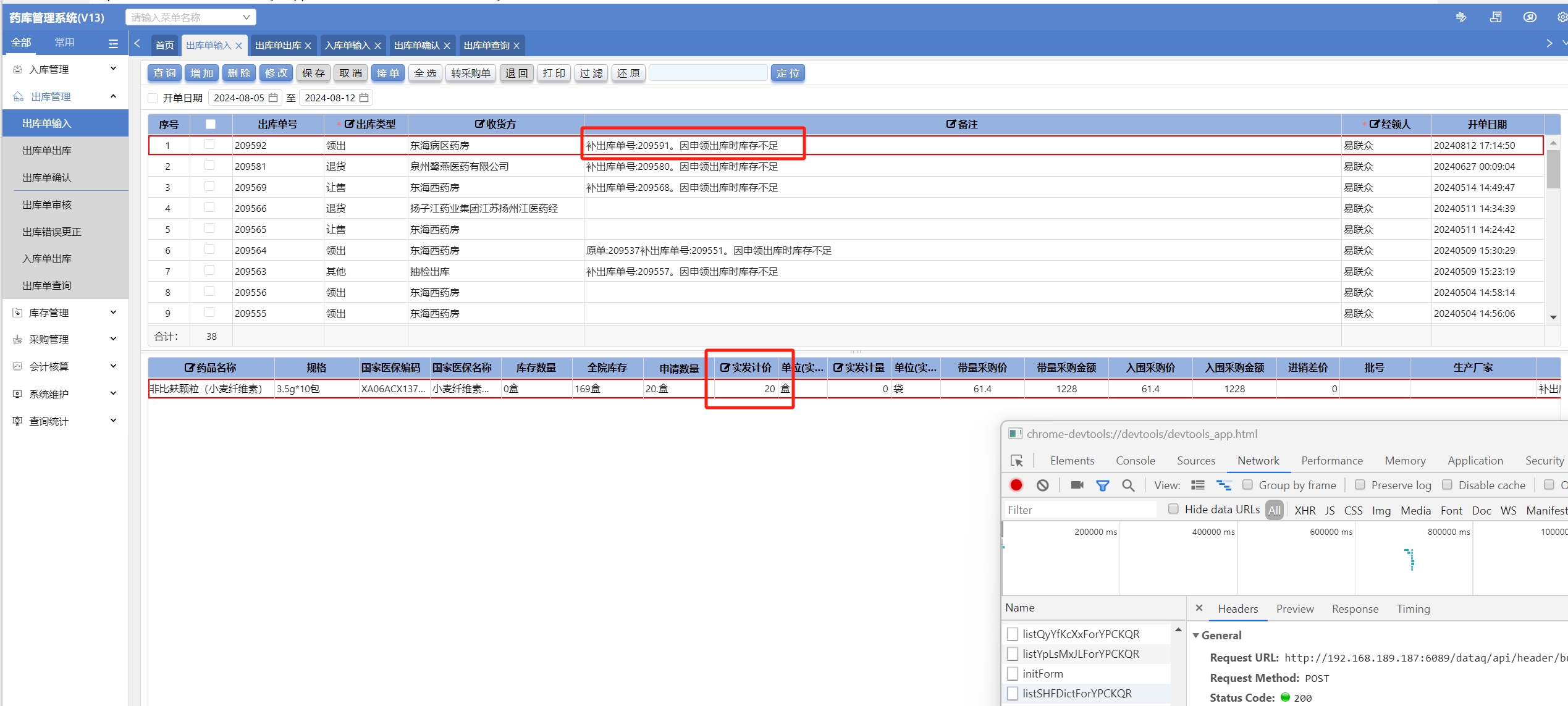Enable the 开单日期 filter checkbox
Viewport: 1568px width, 706px height.
[x=153, y=98]
